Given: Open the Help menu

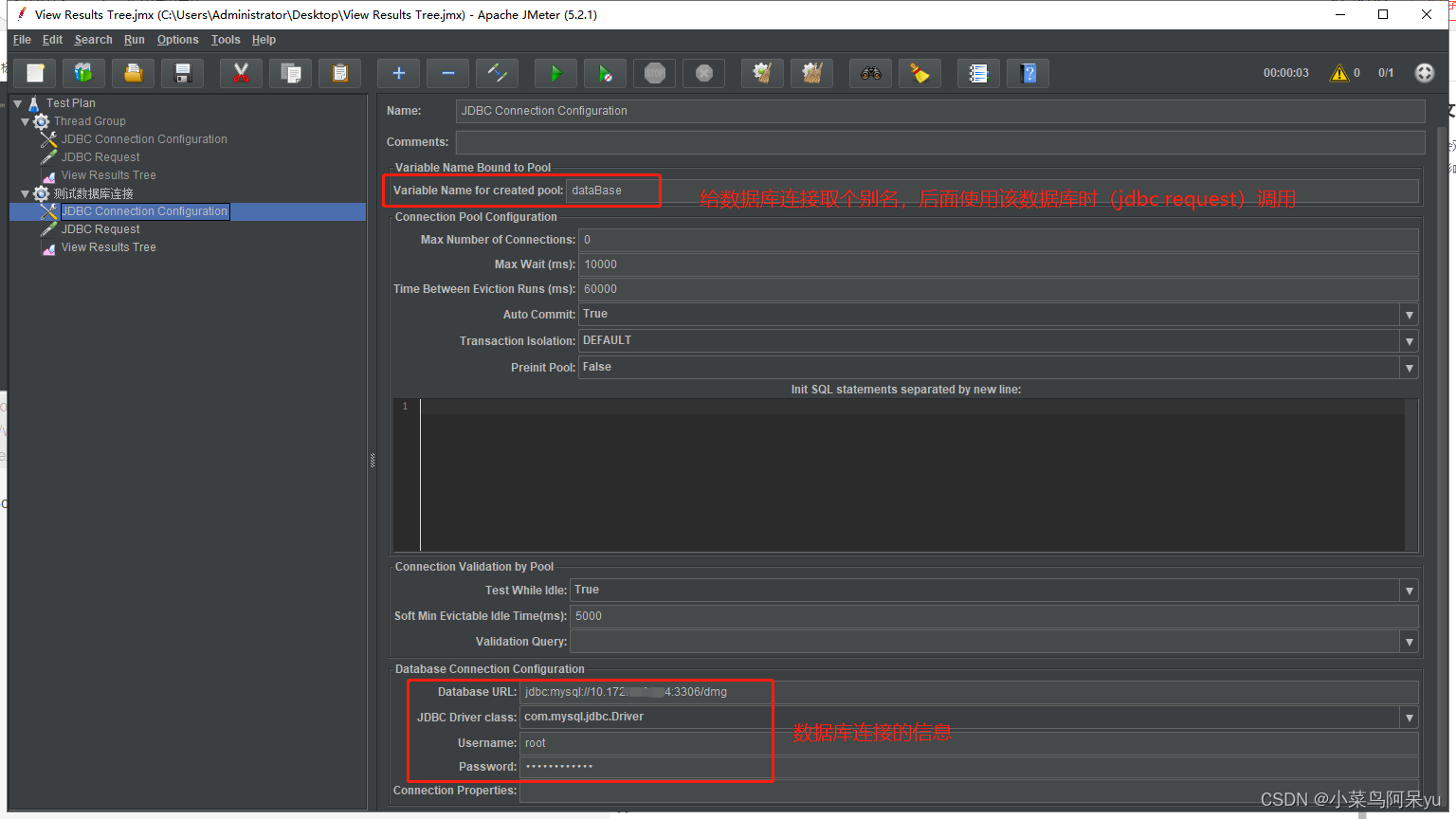Looking at the screenshot, I should click(264, 40).
